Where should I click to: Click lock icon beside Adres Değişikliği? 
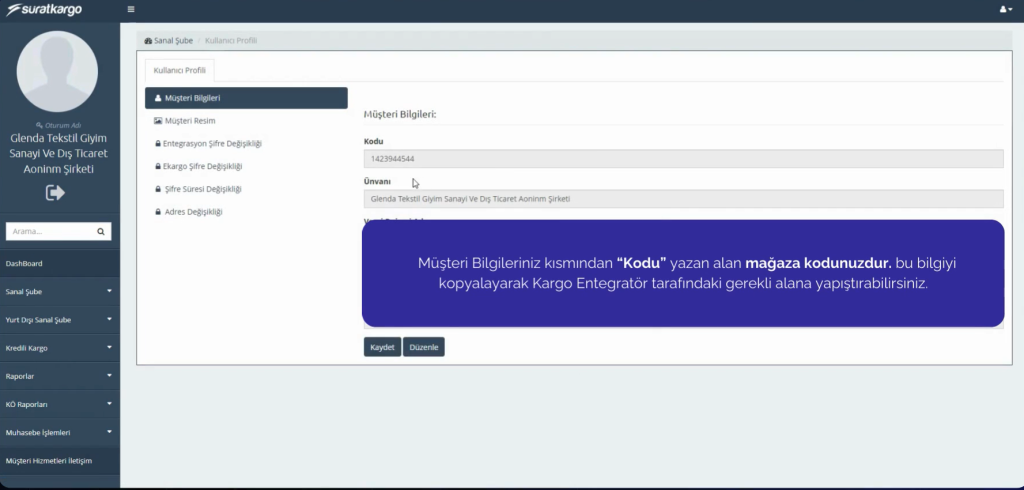tap(157, 212)
